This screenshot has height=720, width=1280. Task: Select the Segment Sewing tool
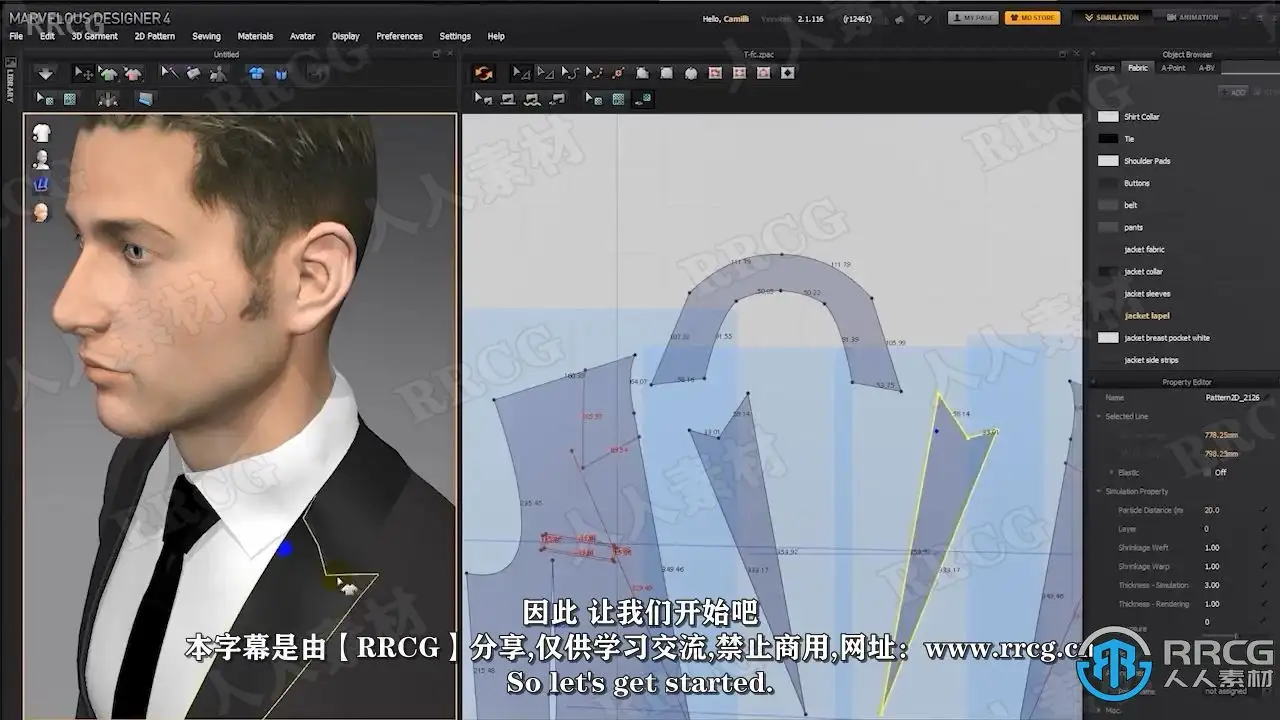coord(508,98)
